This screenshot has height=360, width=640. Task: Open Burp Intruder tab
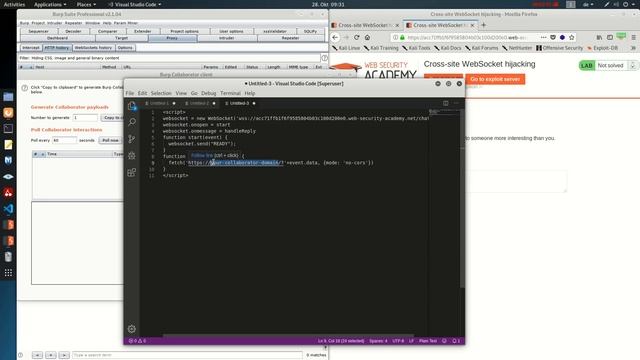[227, 38]
